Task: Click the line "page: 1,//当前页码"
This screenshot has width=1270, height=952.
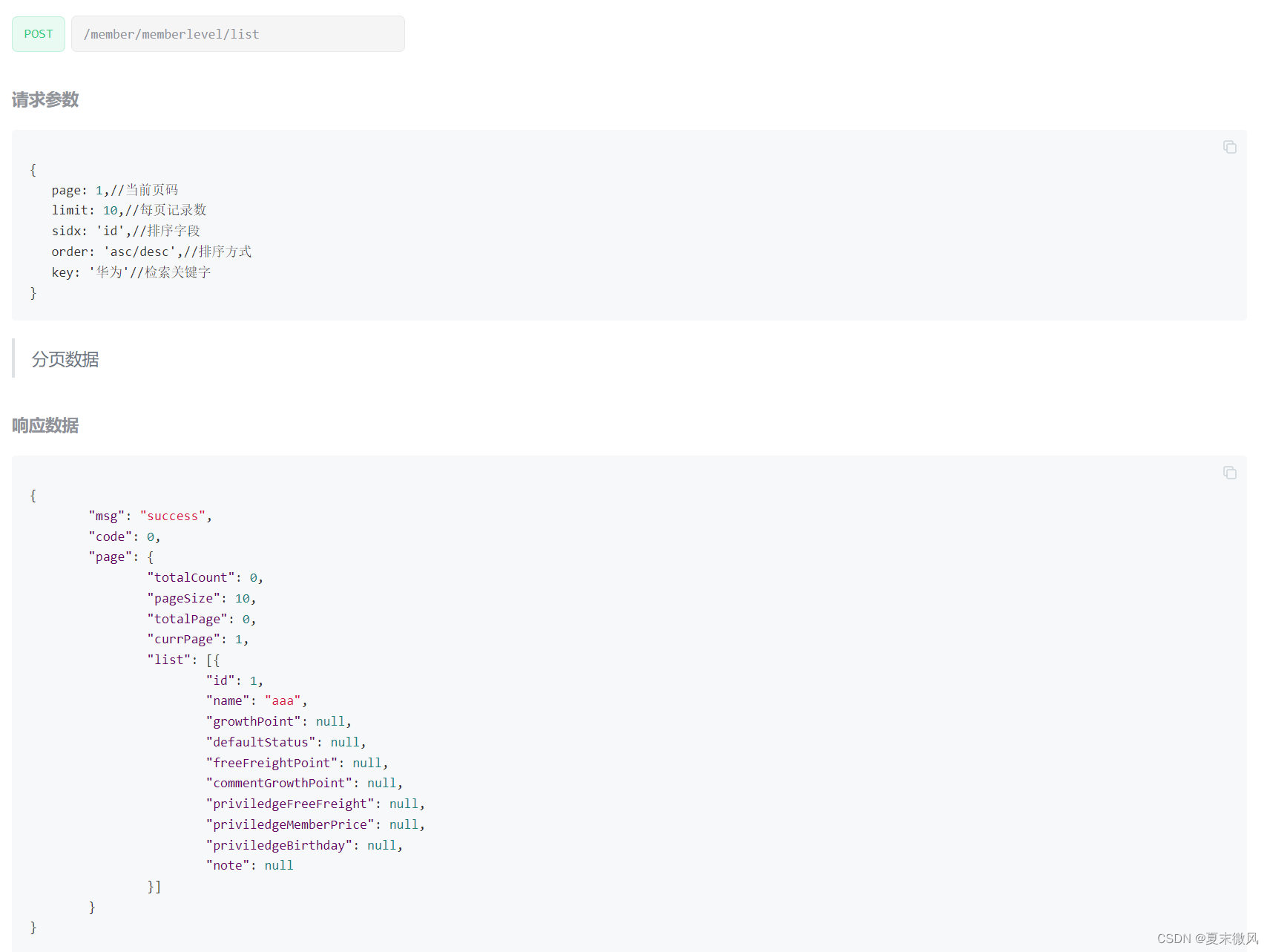Action: [x=115, y=190]
